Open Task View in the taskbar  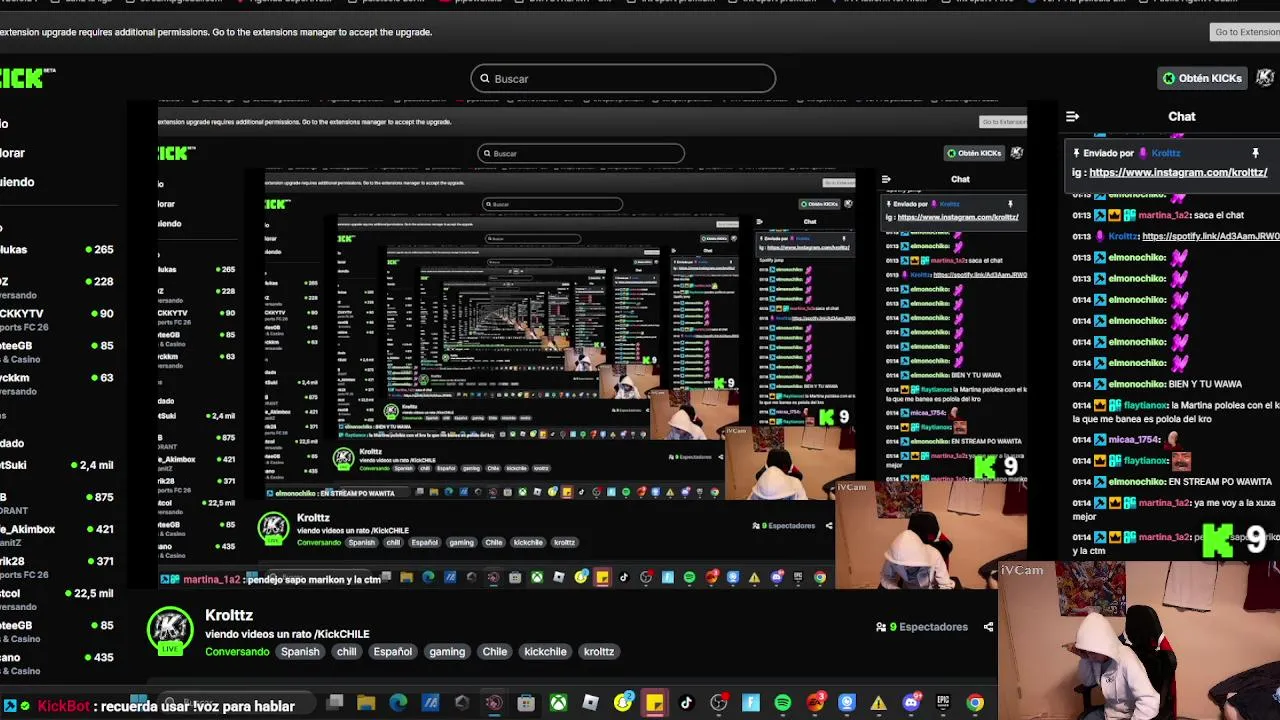coord(335,703)
